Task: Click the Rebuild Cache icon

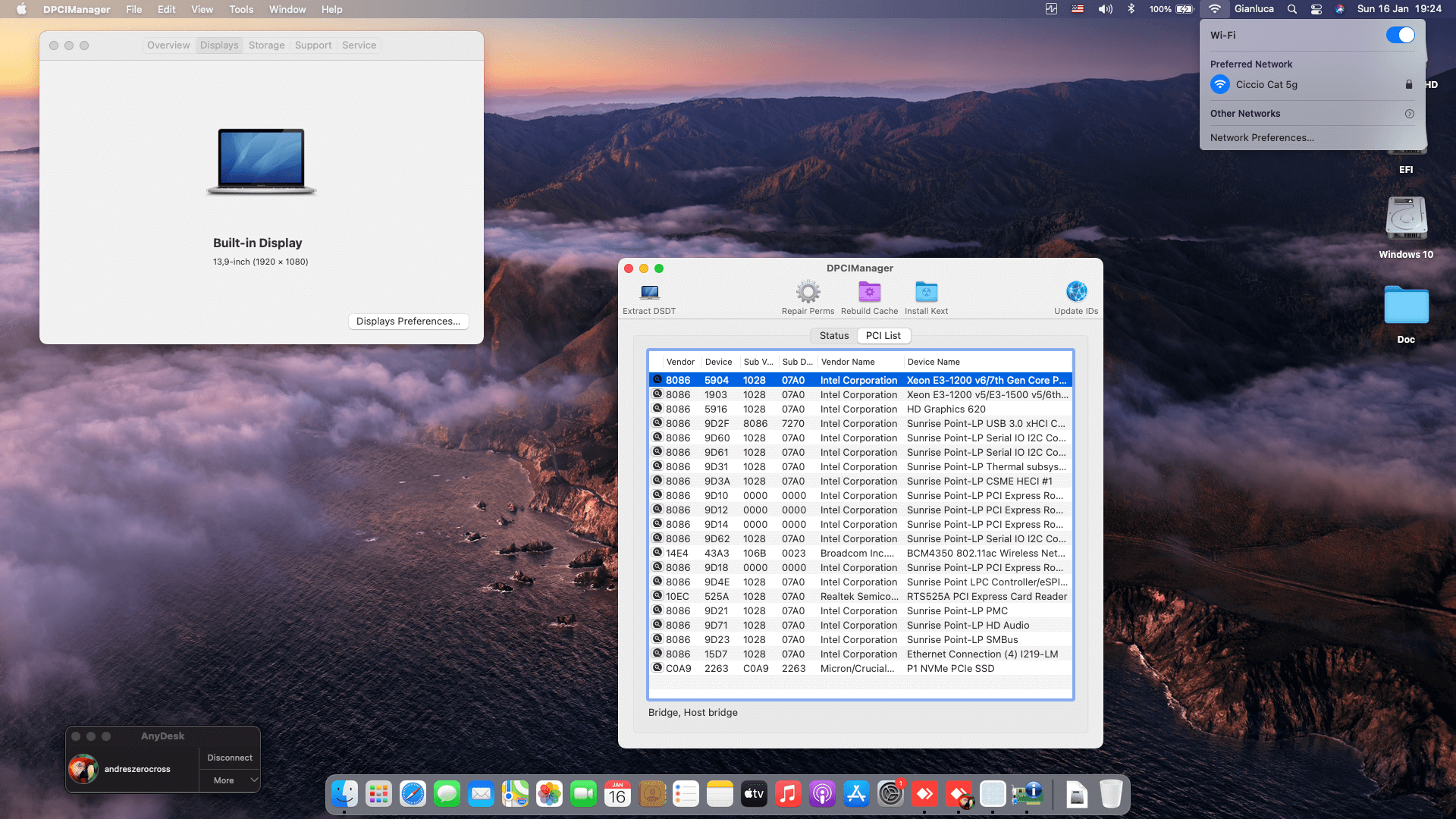Action: click(869, 293)
